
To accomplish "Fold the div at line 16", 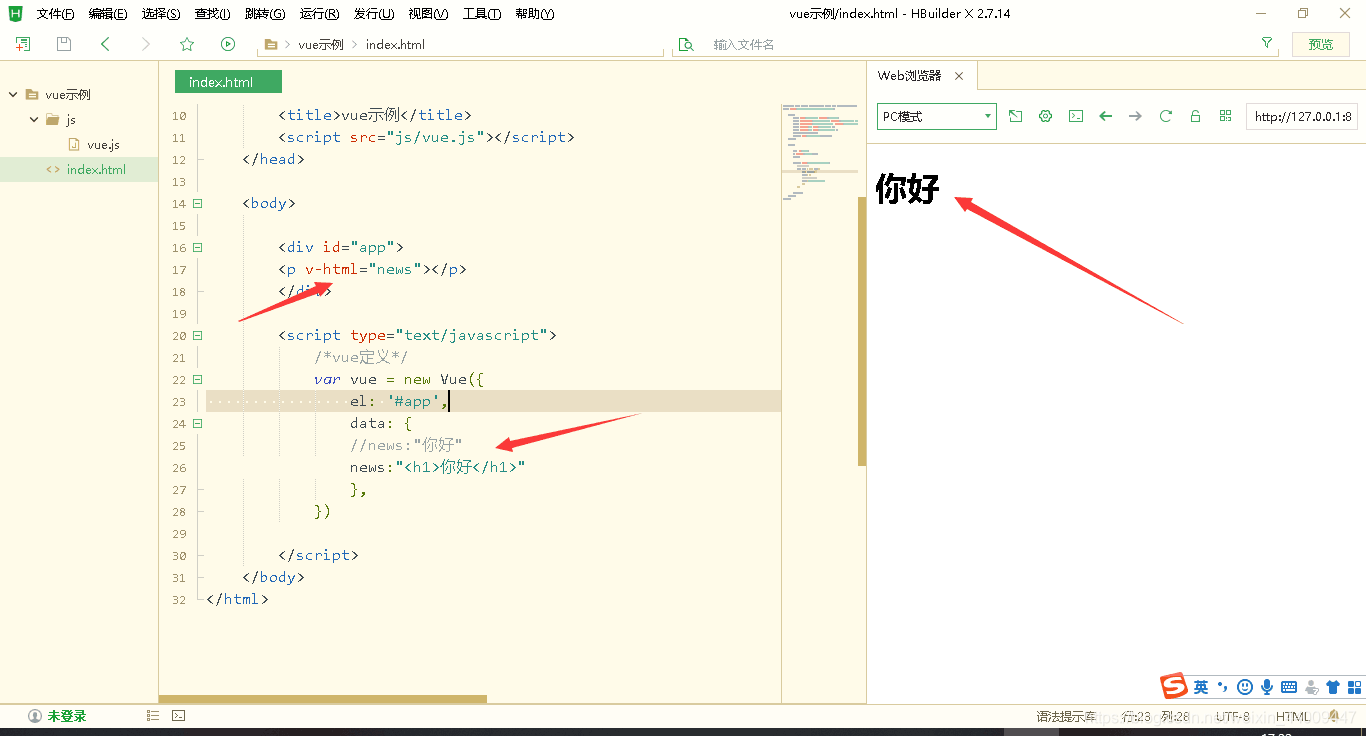I will [197, 247].
